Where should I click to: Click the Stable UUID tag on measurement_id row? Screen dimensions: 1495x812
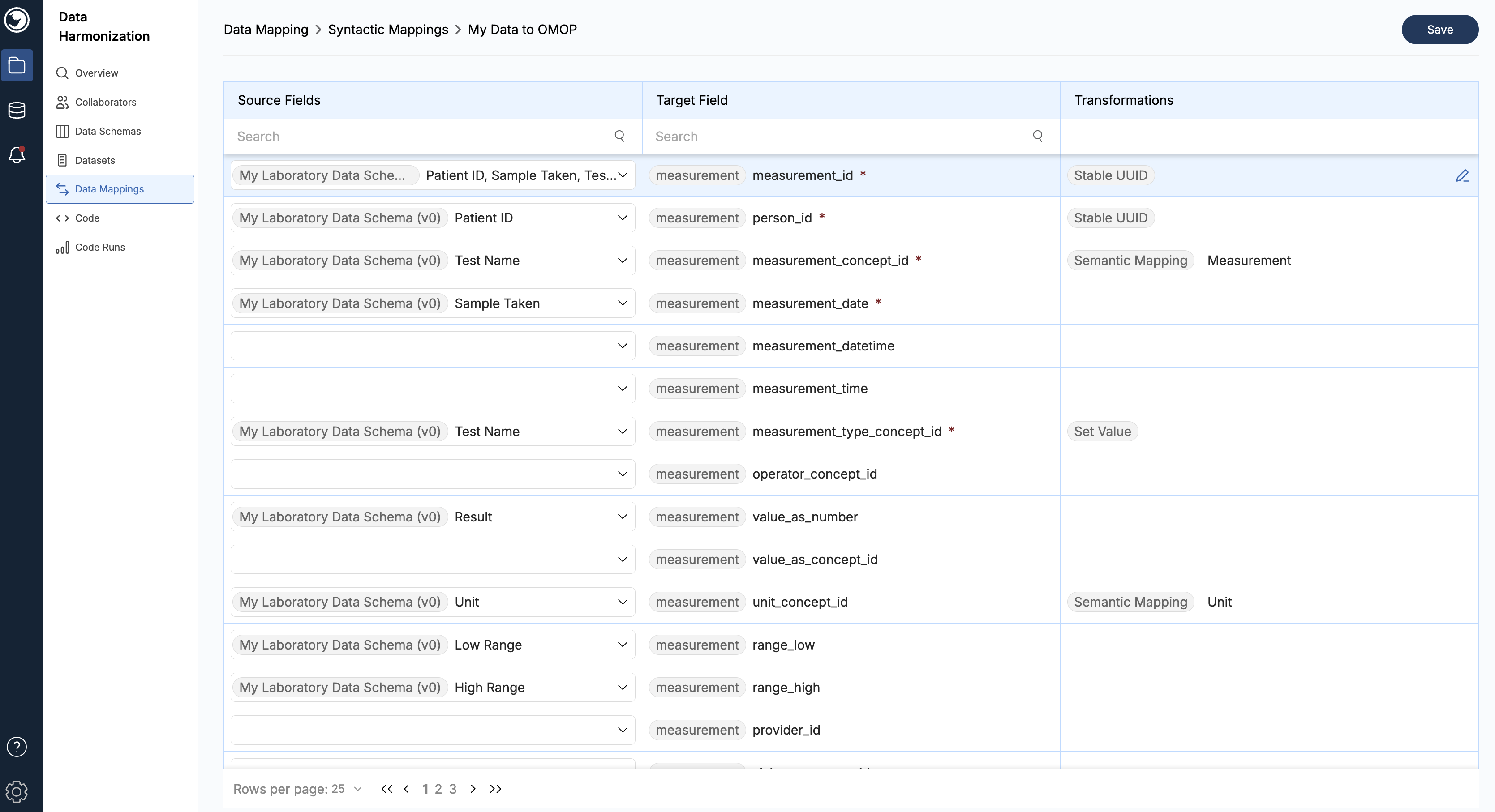click(x=1110, y=175)
